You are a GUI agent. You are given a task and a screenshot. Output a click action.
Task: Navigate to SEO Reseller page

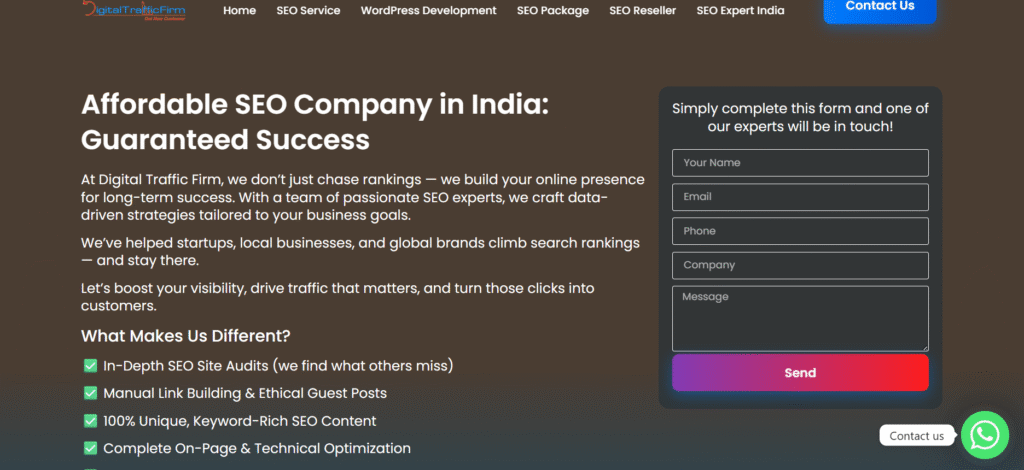point(642,11)
